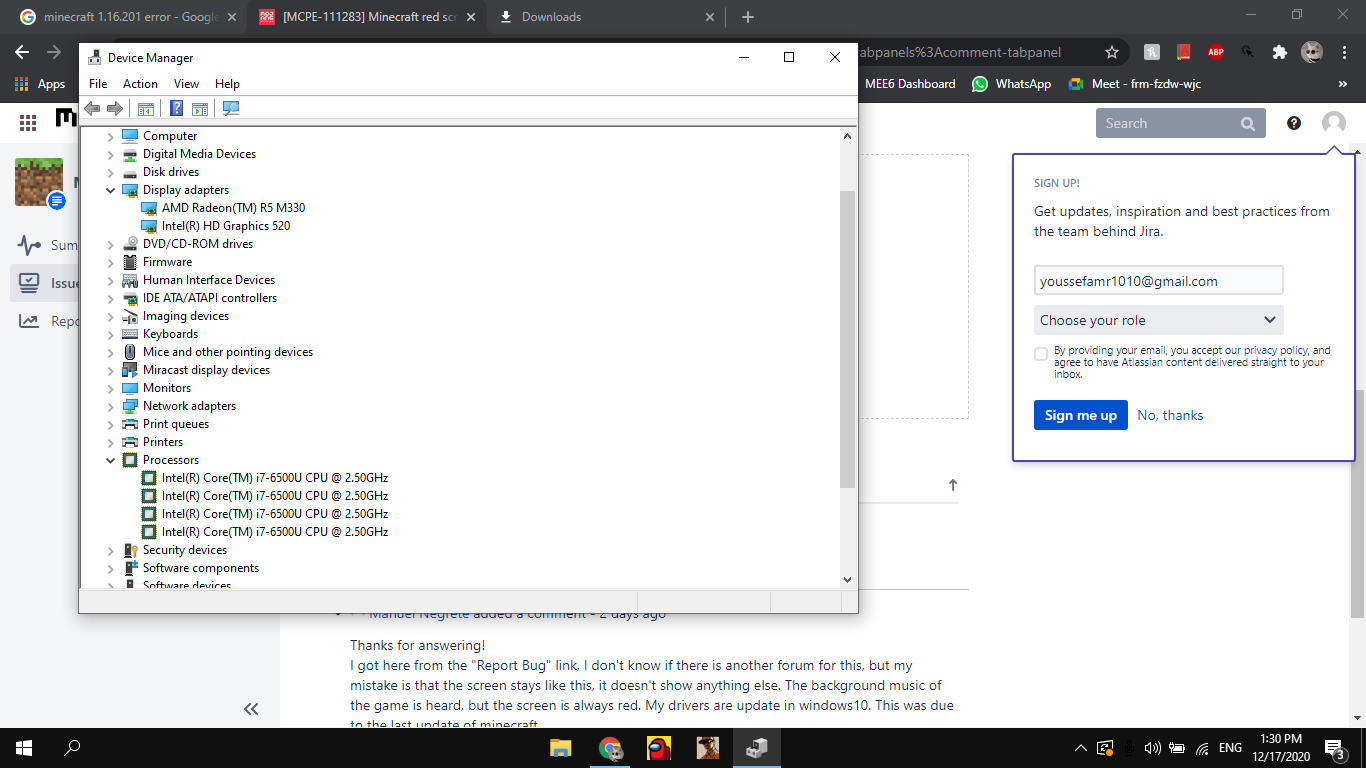Click the ABP Adblock Plus extension icon
Image resolution: width=1366 pixels, height=768 pixels.
pyautogui.click(x=1215, y=52)
